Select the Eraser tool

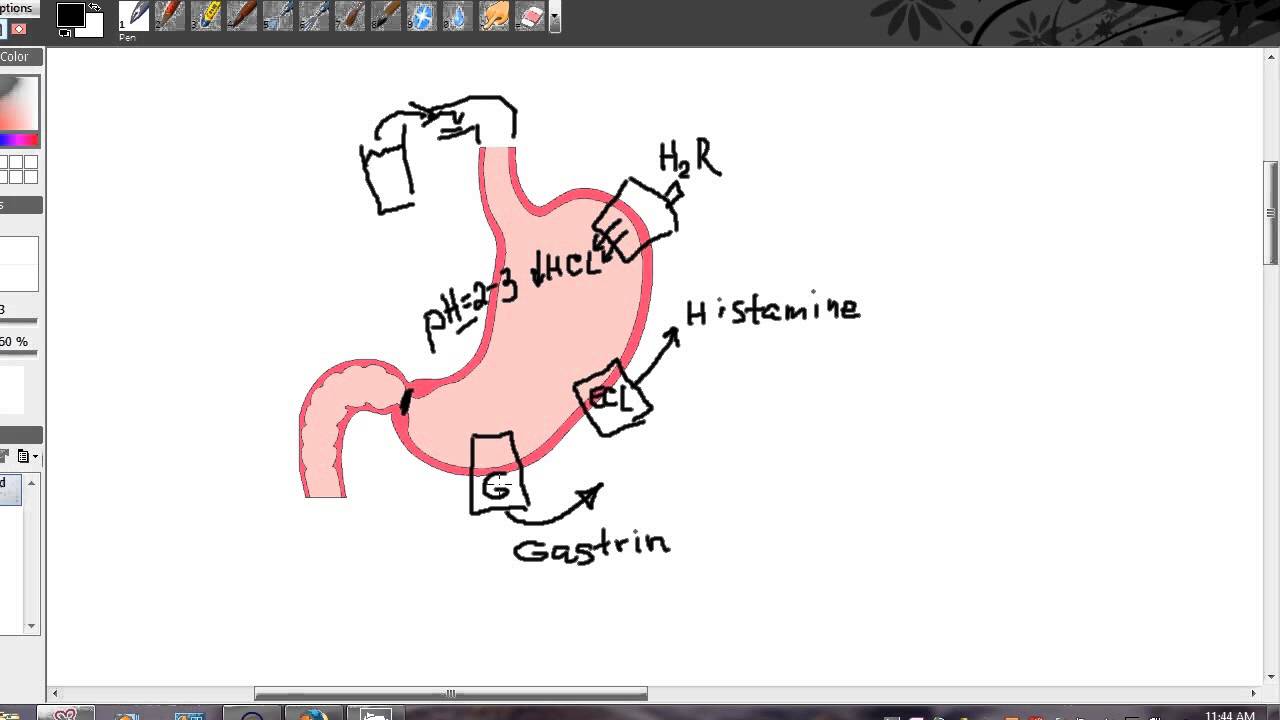(x=530, y=16)
